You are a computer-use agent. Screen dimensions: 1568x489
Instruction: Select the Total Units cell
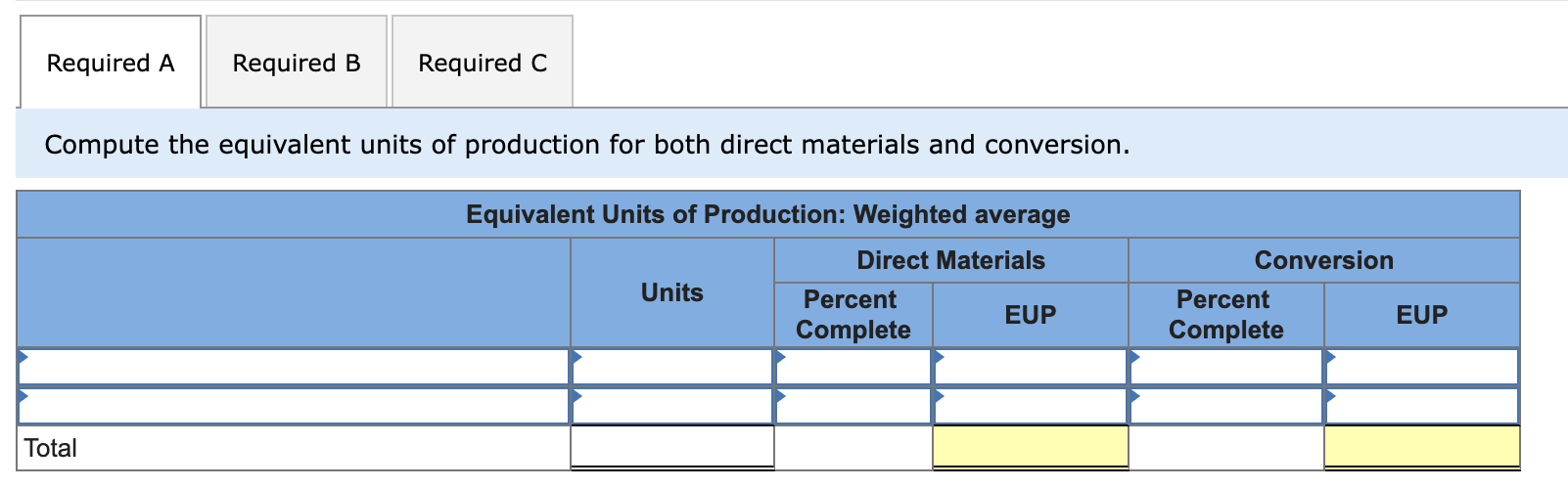672,448
